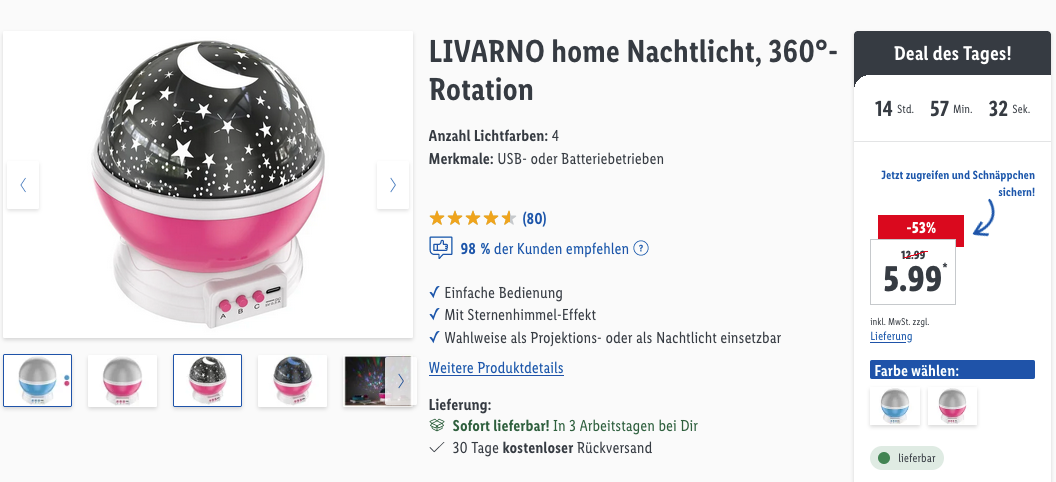Show the starry dome pink lamp thumbnail
This screenshot has width=1056, height=482.
(x=207, y=380)
